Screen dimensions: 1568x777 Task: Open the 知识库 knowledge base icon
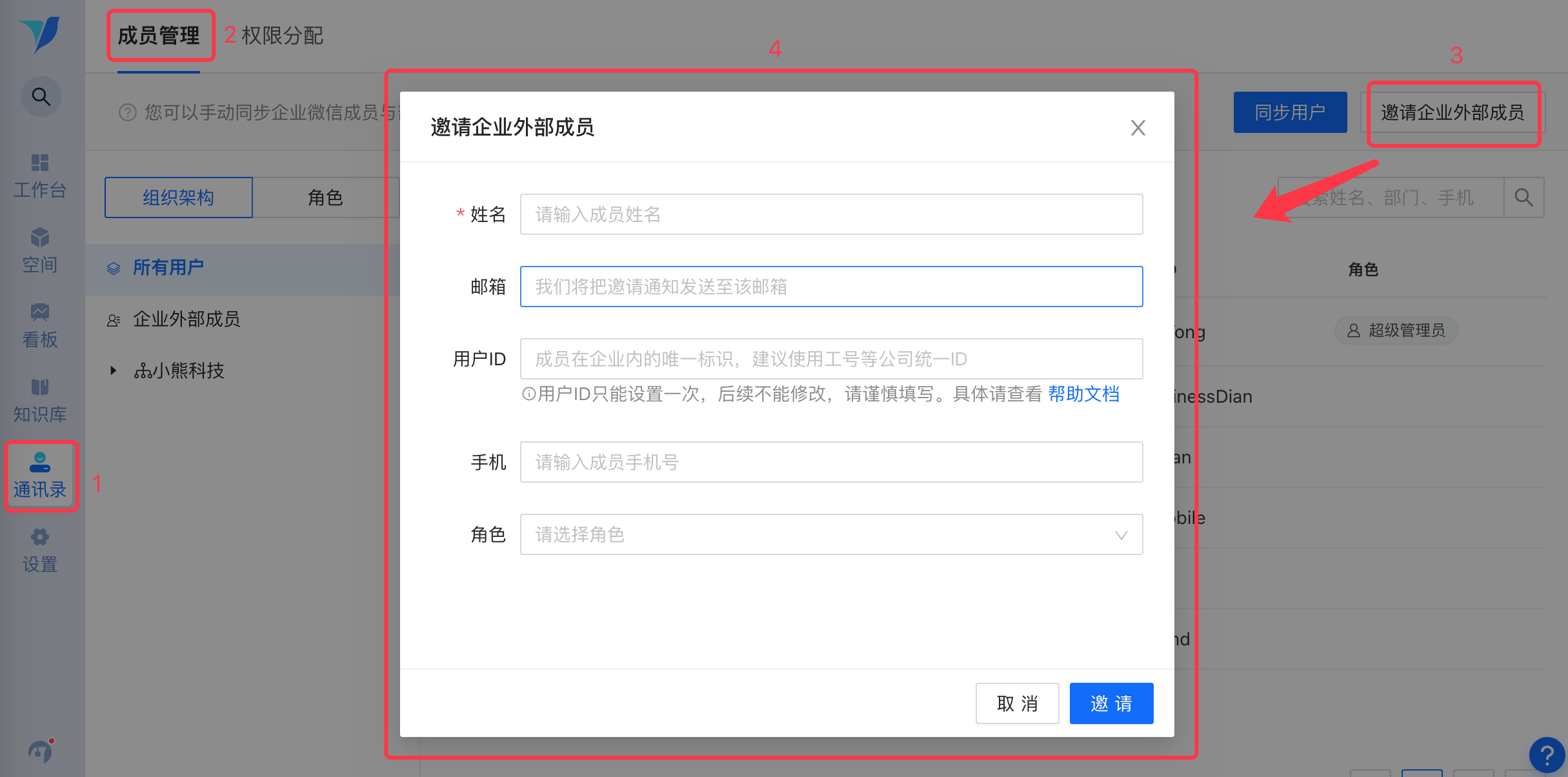[x=40, y=399]
